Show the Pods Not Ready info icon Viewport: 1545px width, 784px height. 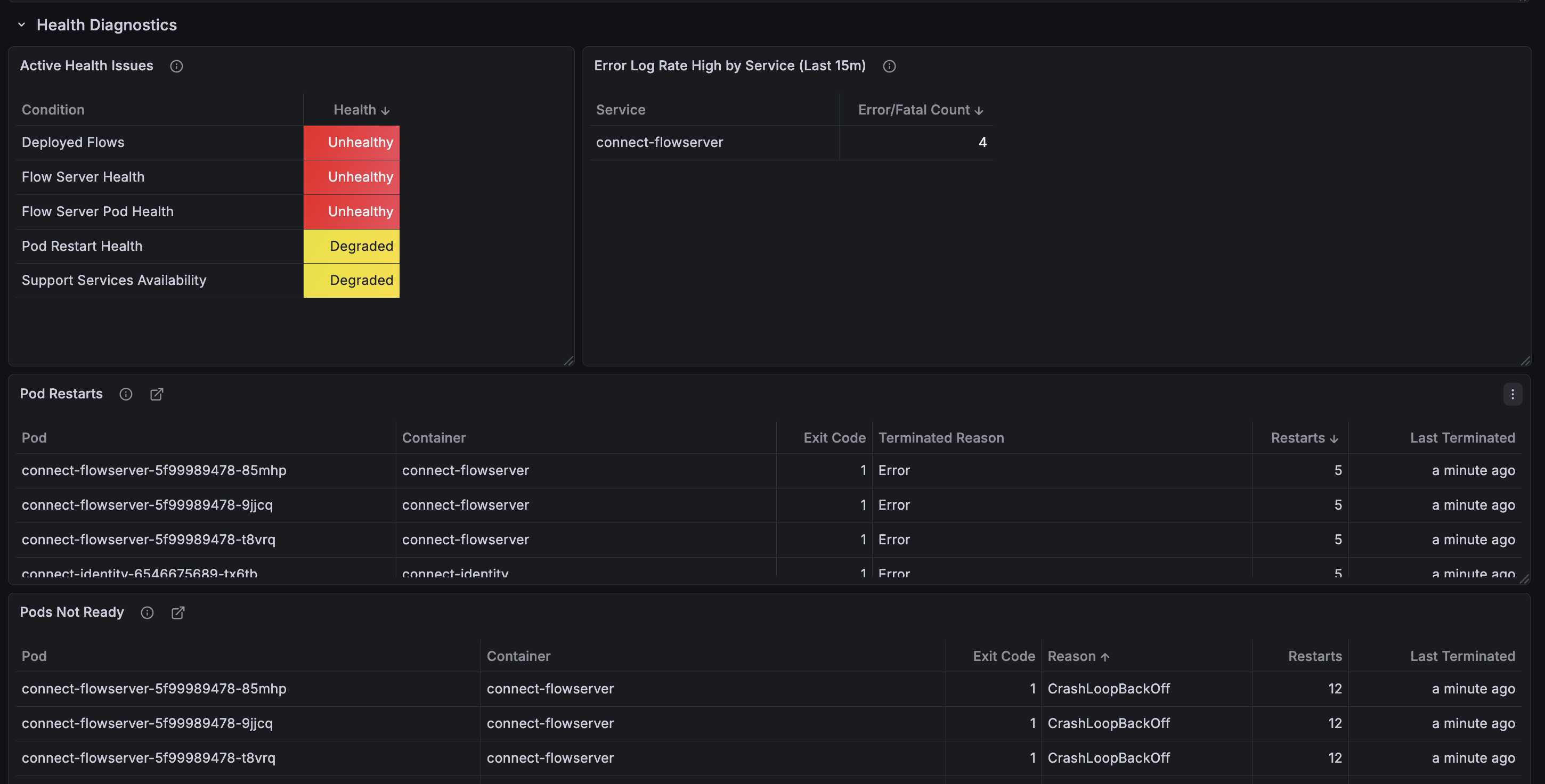click(x=147, y=612)
